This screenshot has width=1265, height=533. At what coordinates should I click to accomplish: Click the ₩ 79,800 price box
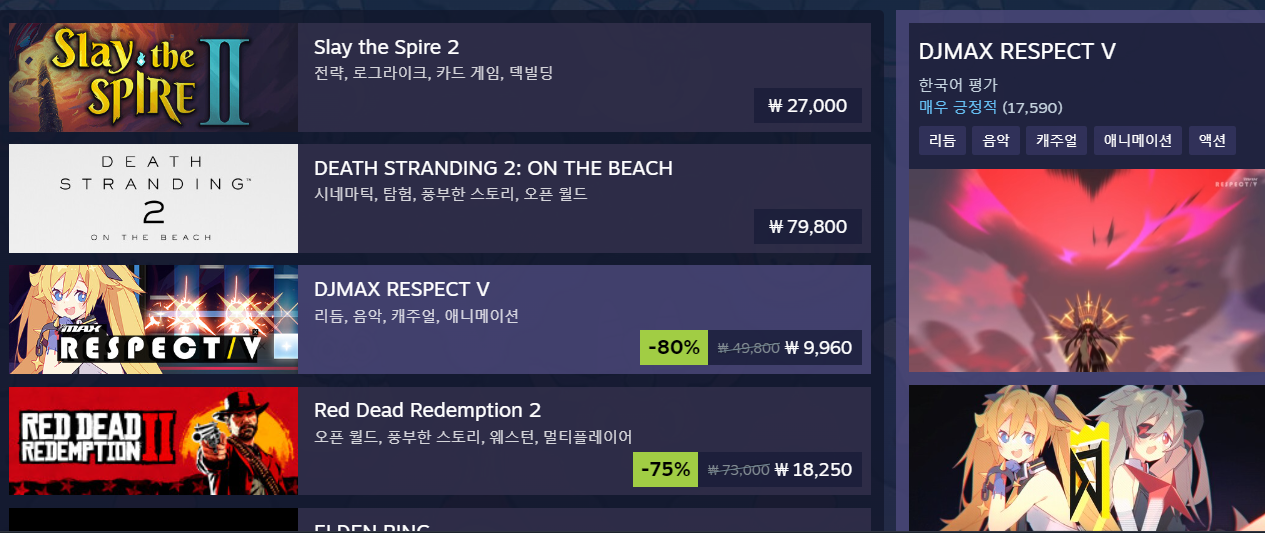[808, 226]
